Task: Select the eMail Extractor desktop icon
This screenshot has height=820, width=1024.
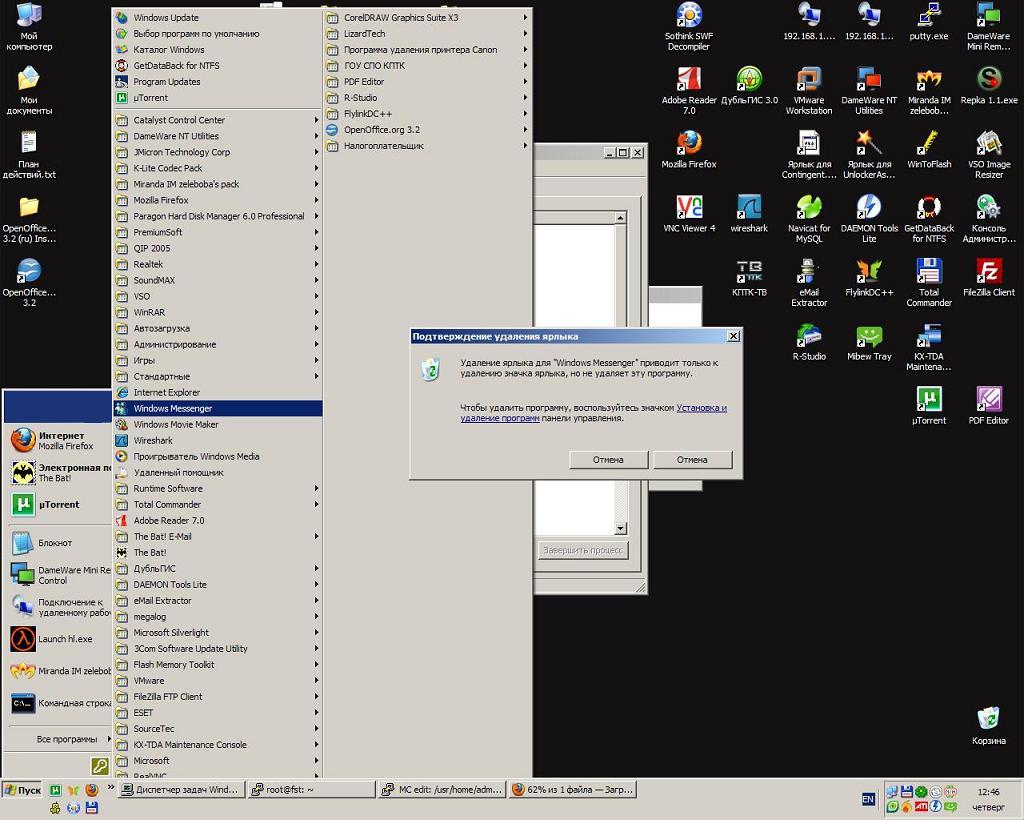Action: [808, 282]
